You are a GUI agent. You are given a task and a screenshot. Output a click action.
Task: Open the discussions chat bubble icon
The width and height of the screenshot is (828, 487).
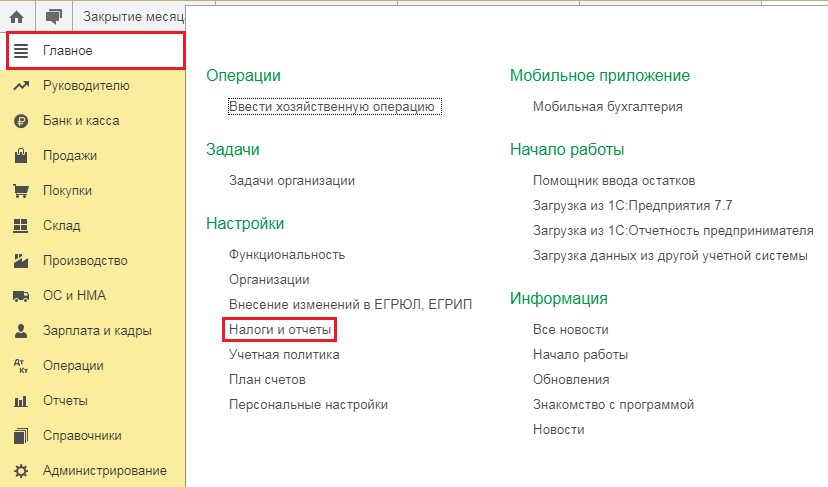coord(53,16)
